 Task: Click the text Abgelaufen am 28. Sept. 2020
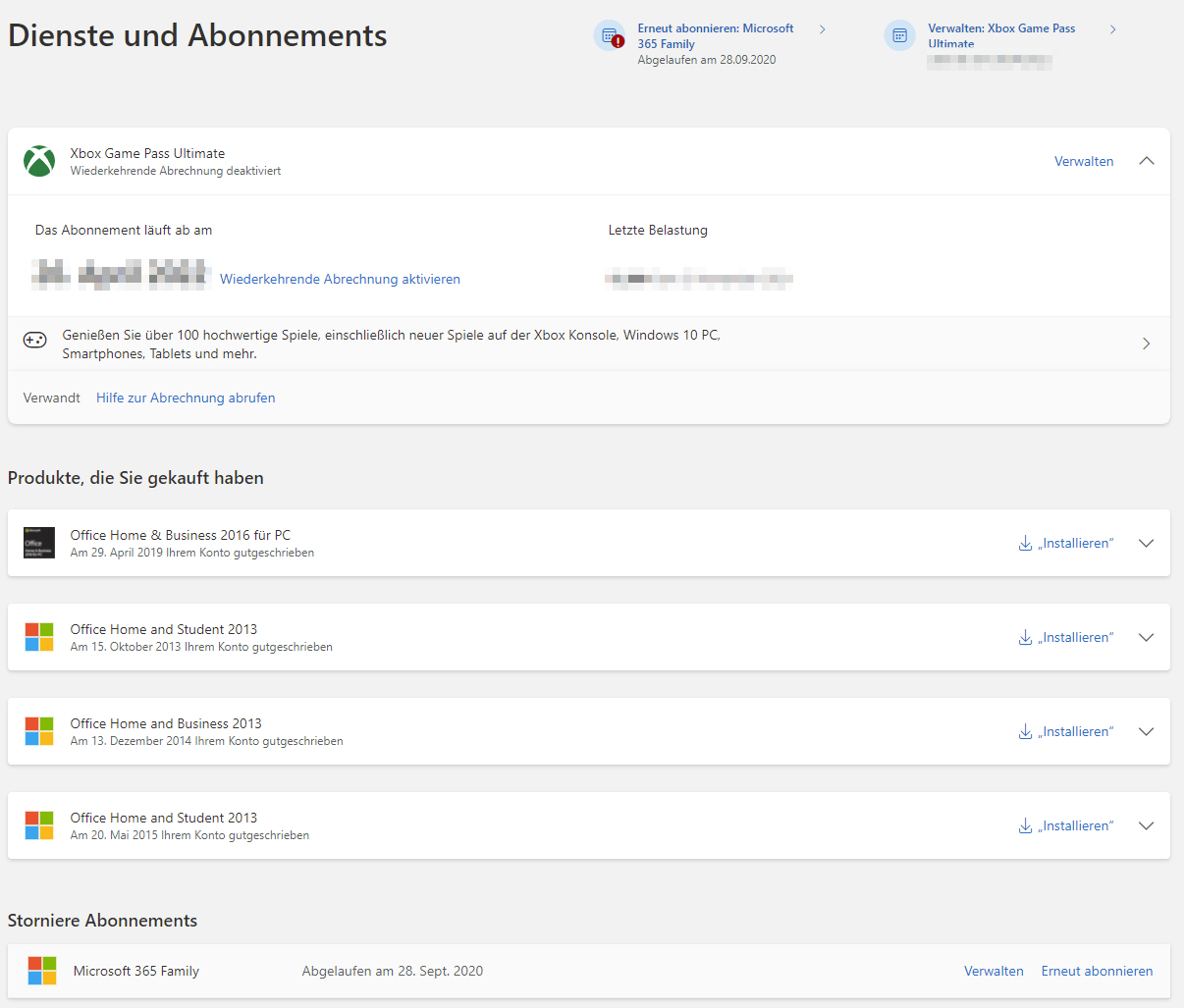(393, 971)
